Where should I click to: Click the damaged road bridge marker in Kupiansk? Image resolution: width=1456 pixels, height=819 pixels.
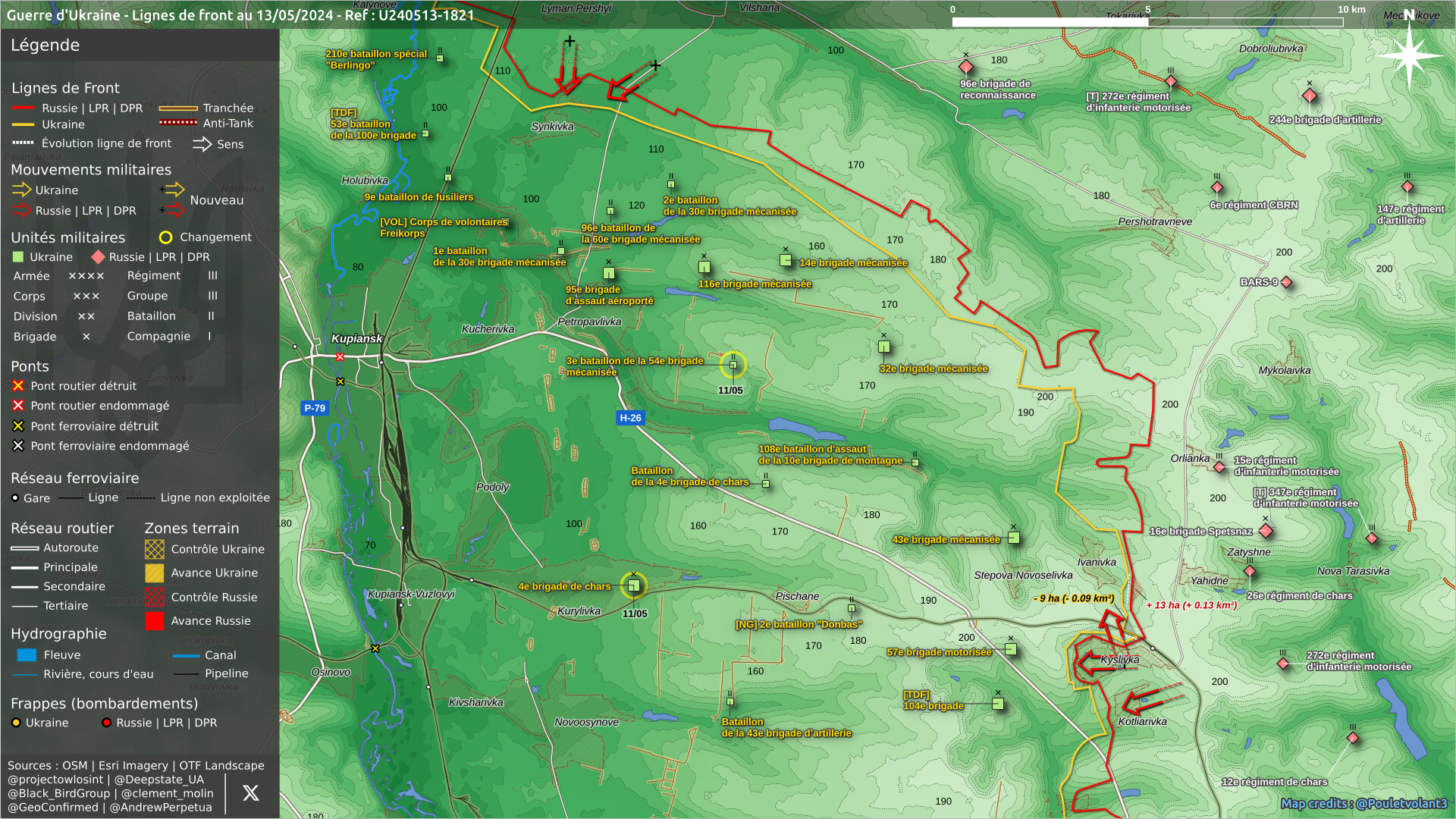tap(340, 357)
